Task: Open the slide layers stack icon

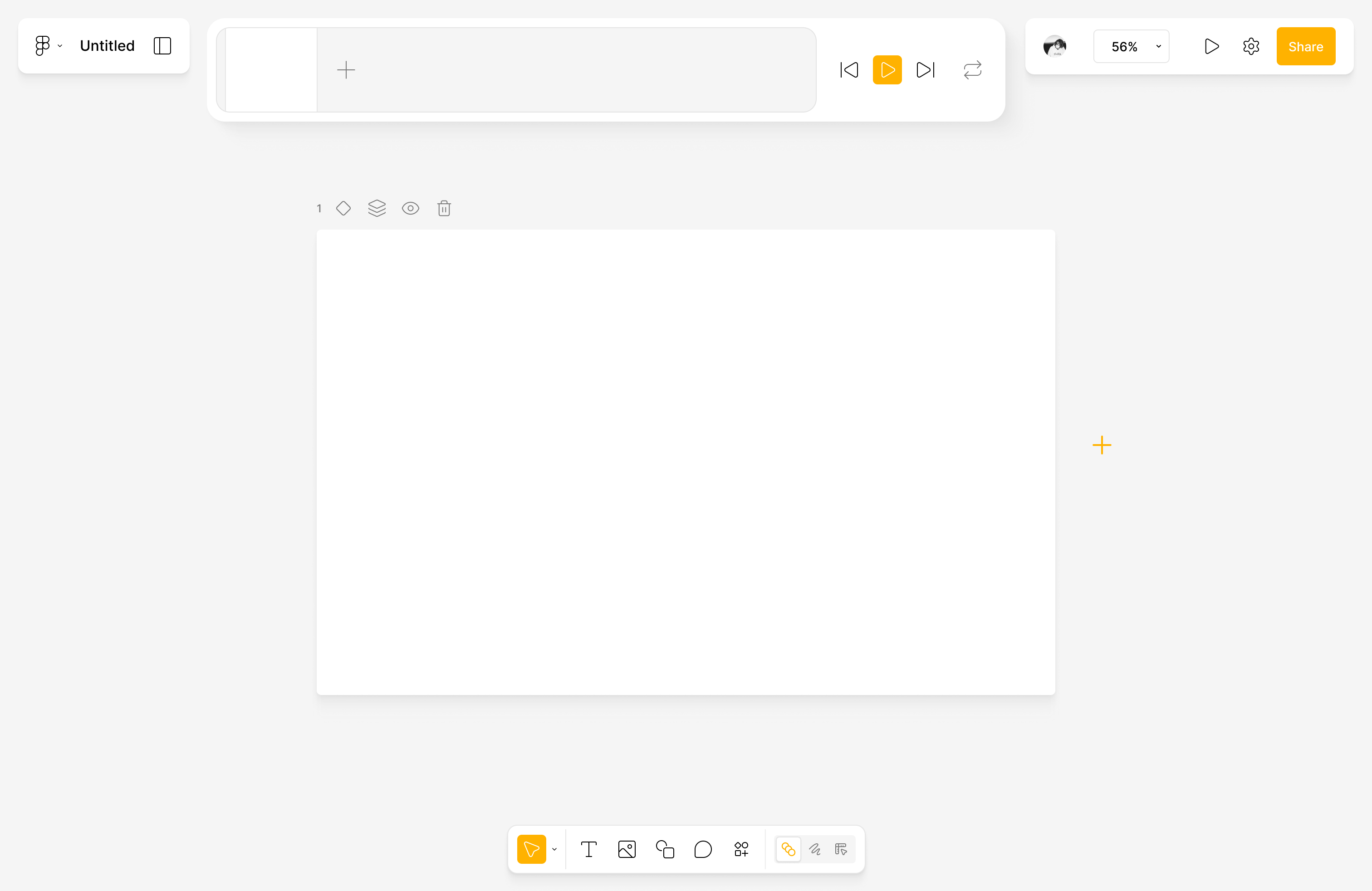Action: coord(377,208)
